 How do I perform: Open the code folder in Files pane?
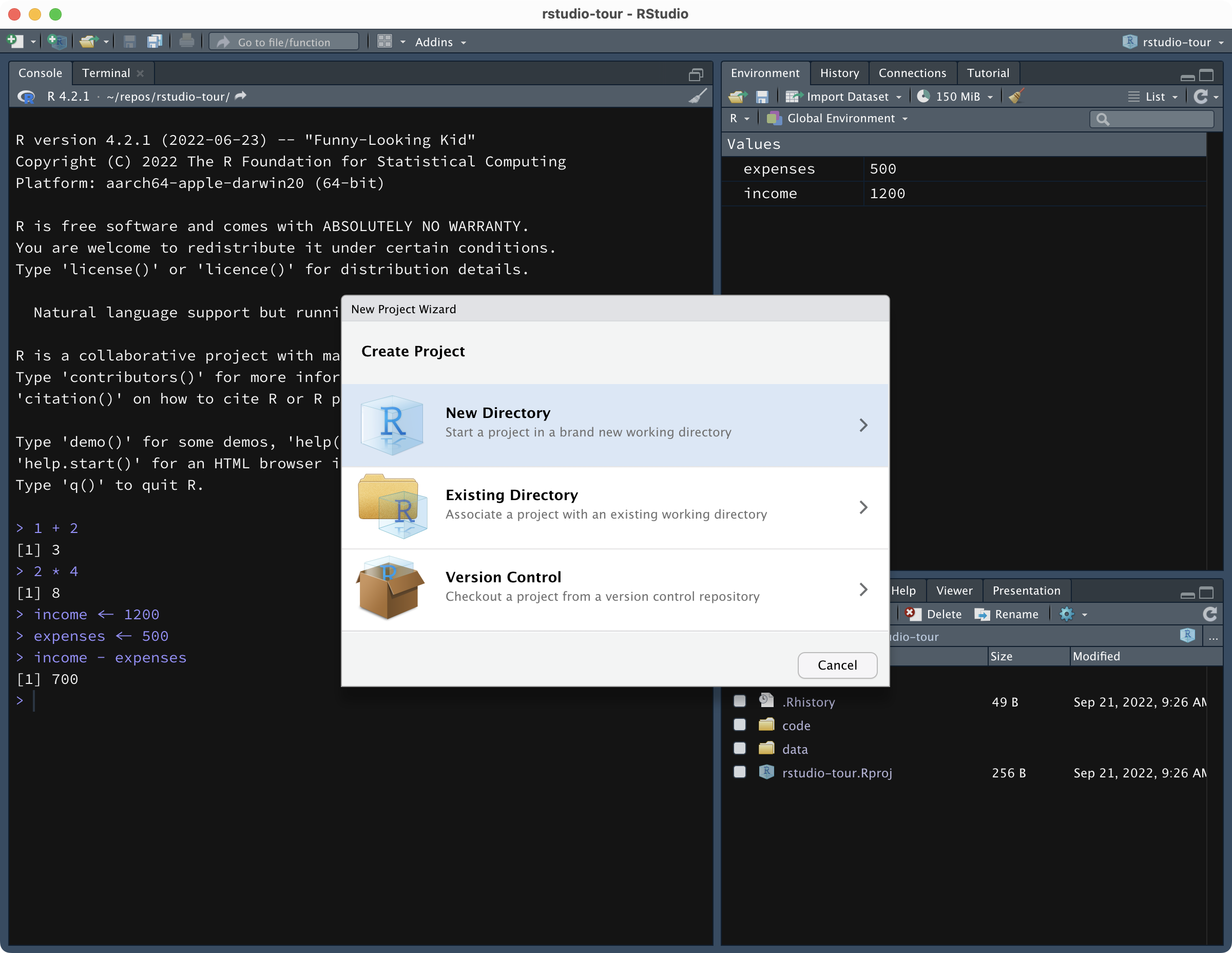(796, 726)
